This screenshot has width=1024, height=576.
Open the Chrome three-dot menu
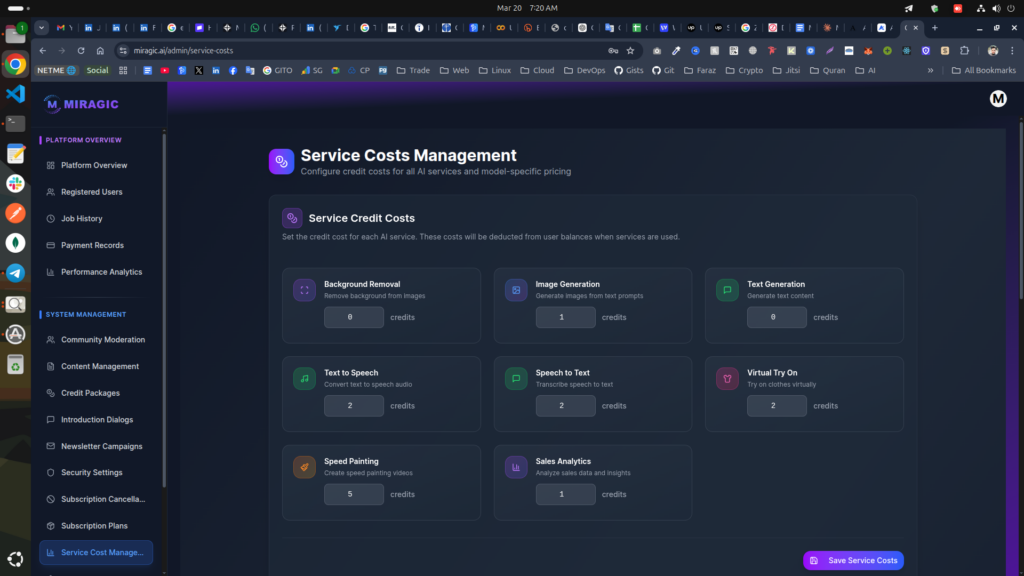[1012, 50]
